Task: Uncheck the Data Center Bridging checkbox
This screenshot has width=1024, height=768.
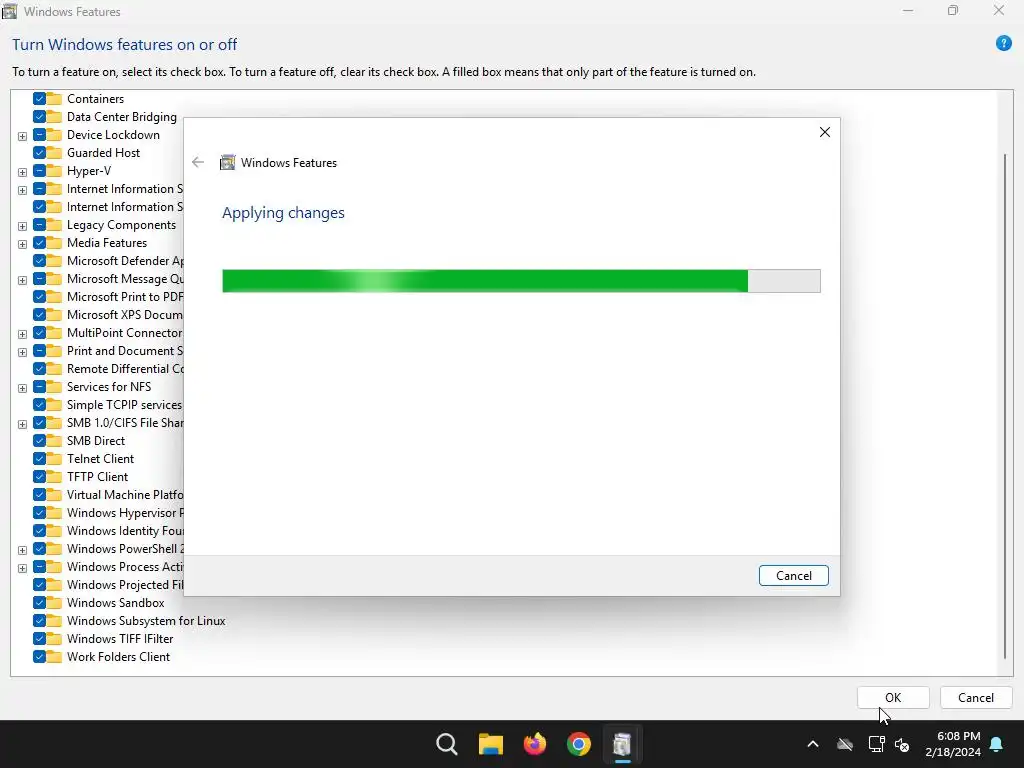Action: coord(39,117)
